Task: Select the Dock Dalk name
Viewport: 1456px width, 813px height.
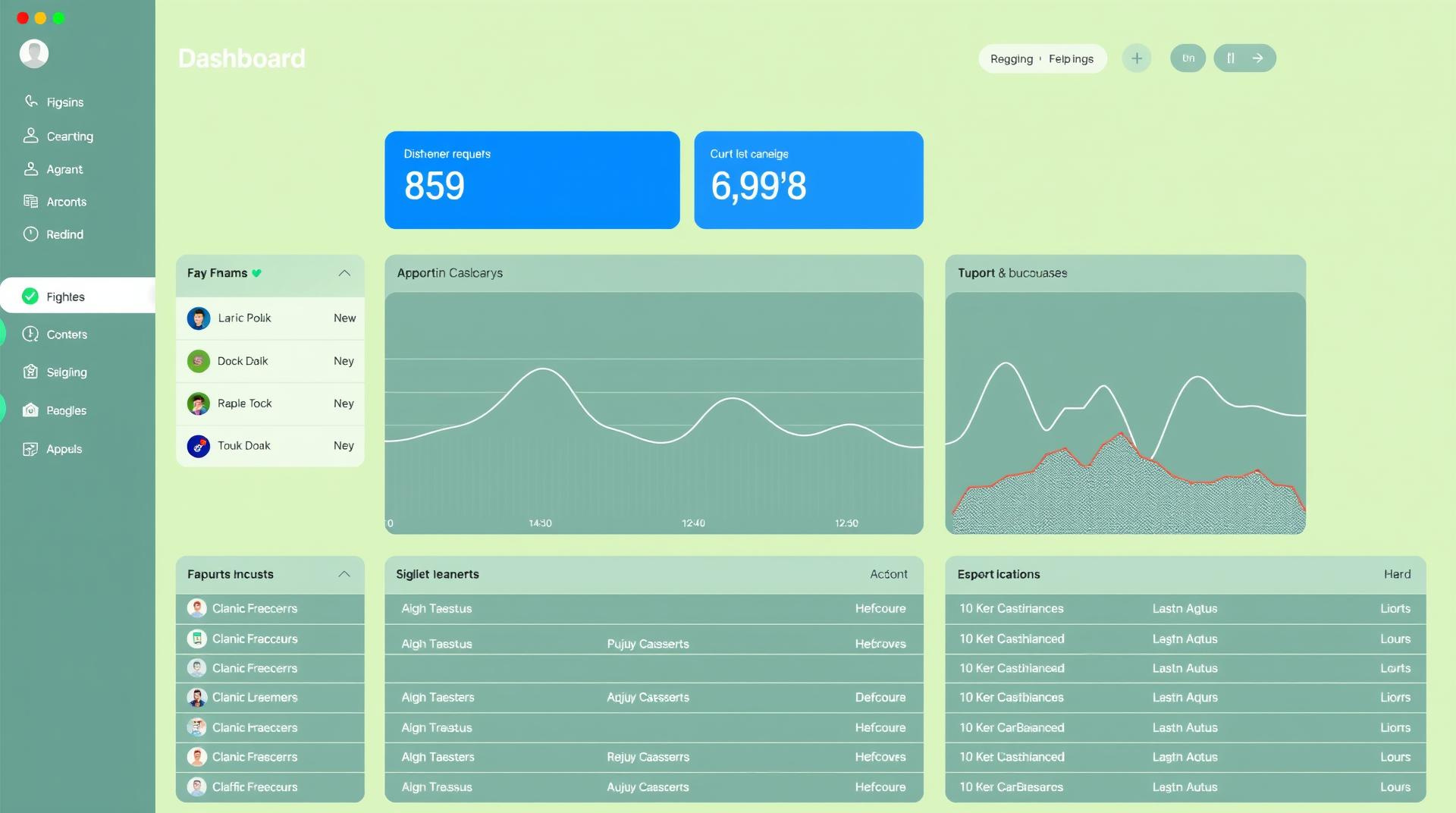Action: click(243, 361)
